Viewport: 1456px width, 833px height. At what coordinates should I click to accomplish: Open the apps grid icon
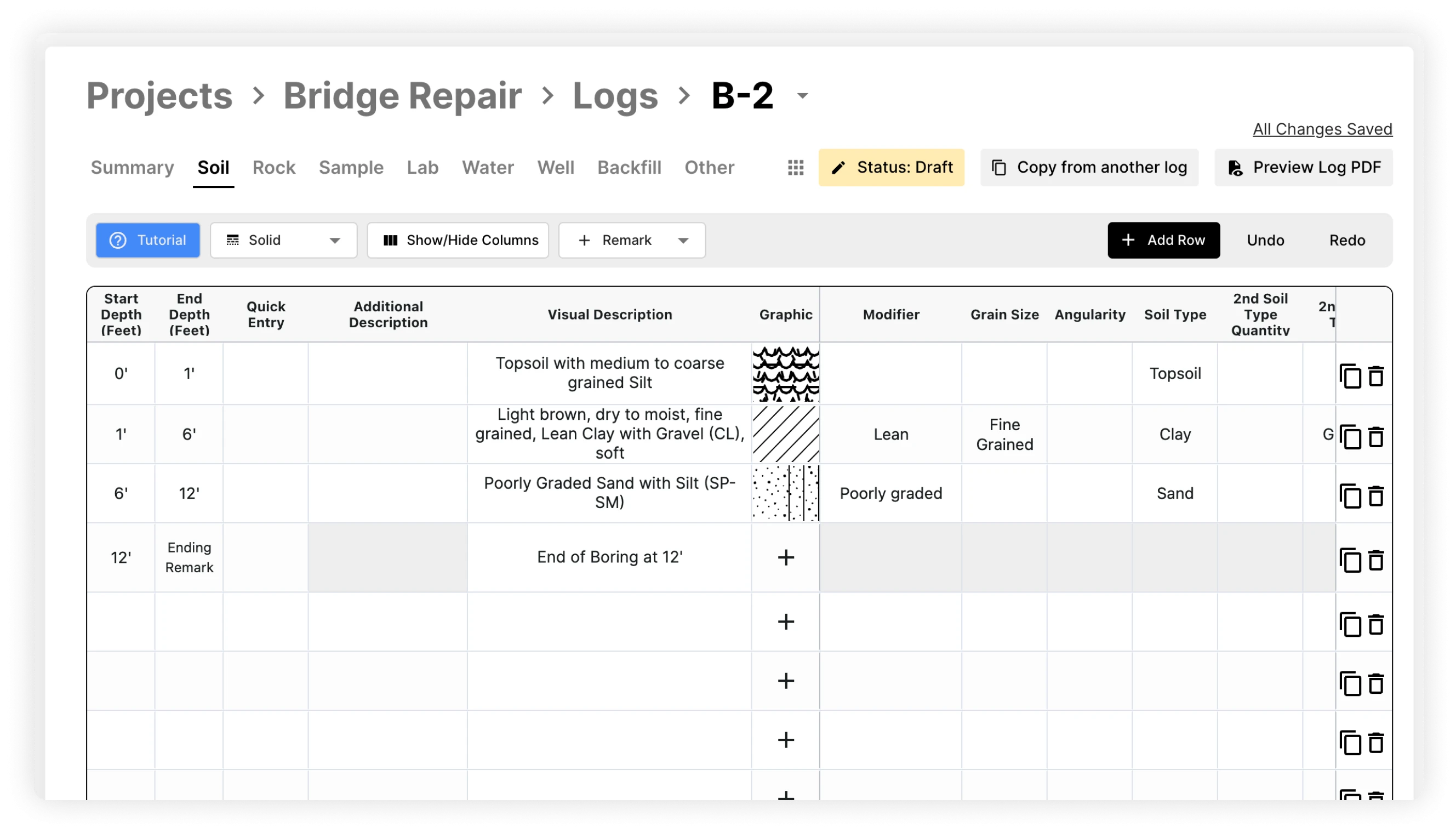point(796,168)
